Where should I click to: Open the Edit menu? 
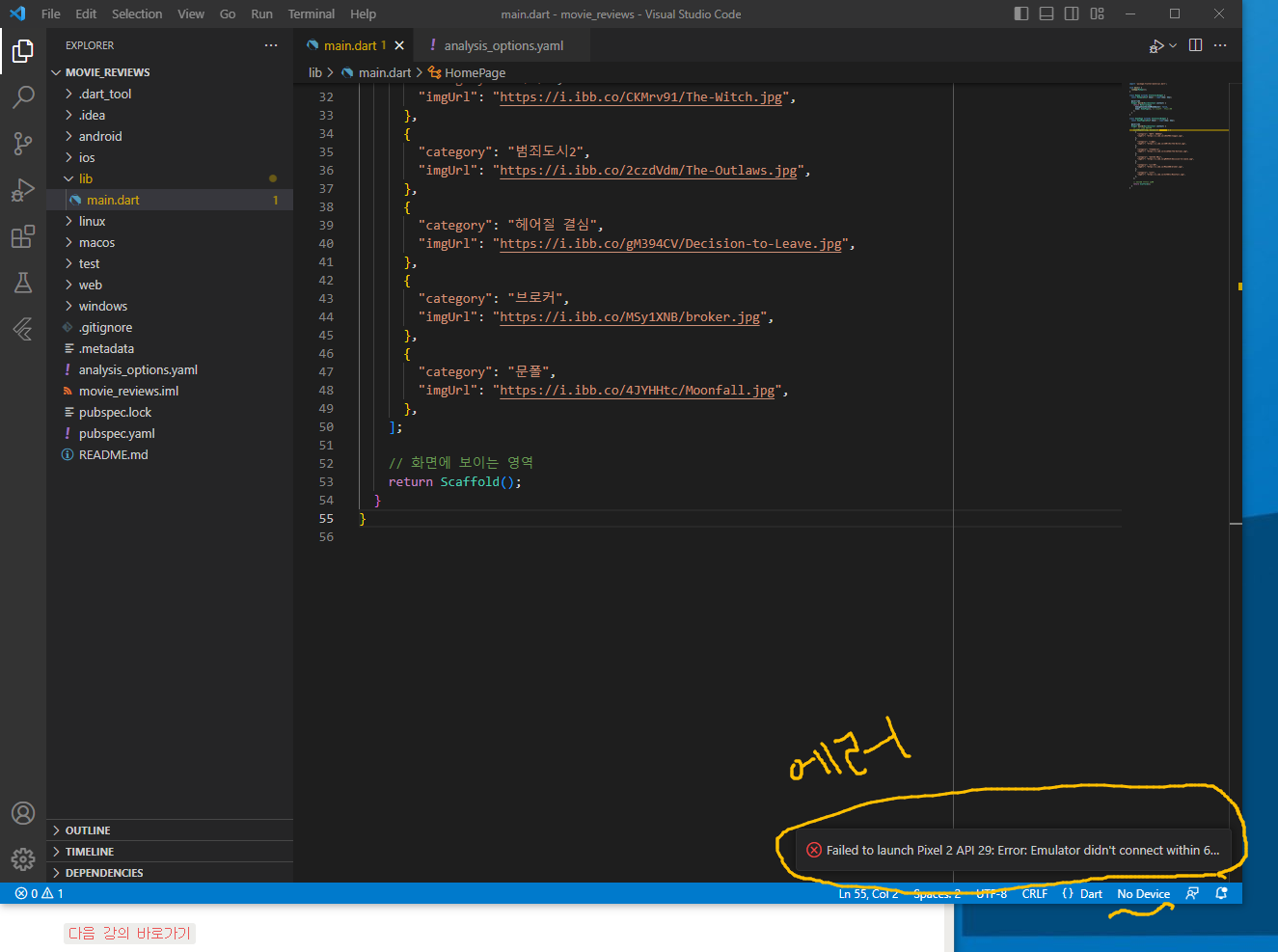pos(86,14)
